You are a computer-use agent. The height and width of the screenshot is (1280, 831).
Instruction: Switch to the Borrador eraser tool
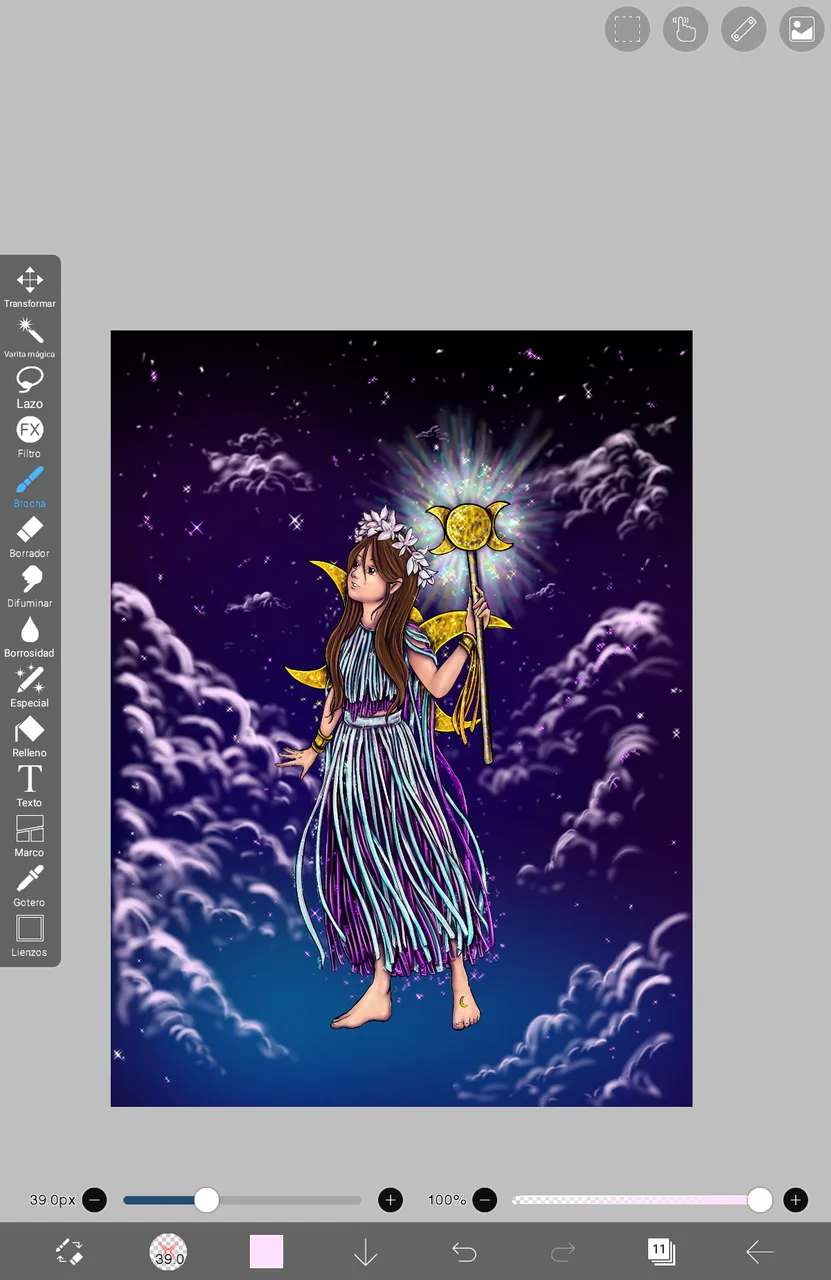pos(29,536)
